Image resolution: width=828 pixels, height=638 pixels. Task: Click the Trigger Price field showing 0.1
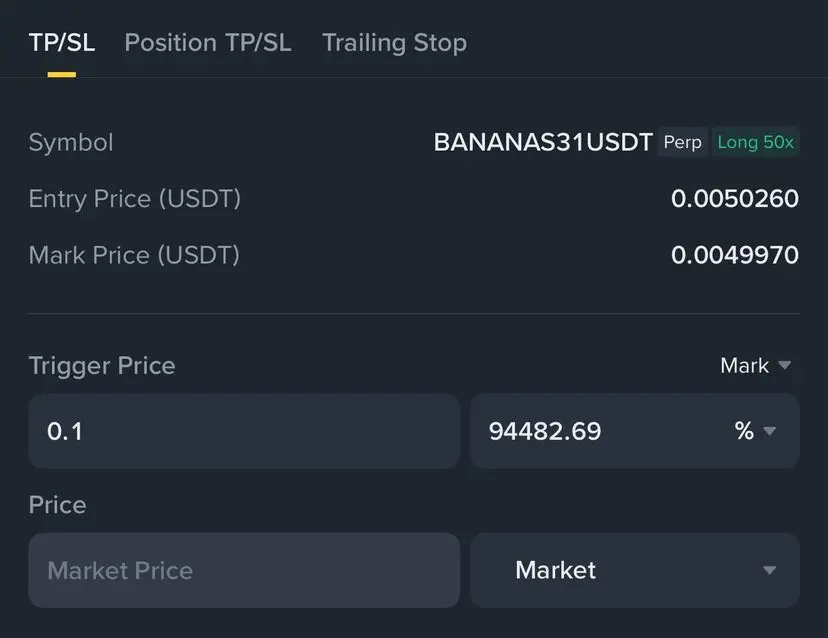(x=243, y=431)
